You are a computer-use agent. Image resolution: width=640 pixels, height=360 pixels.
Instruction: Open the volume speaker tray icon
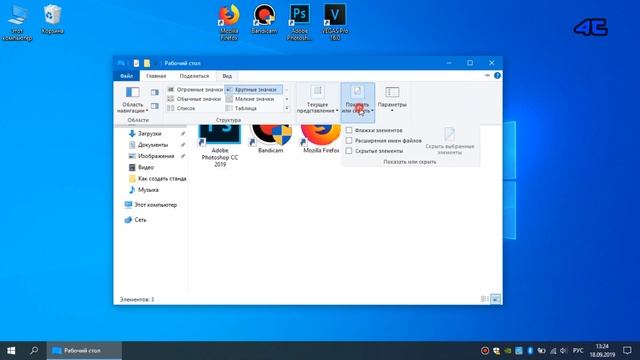pyautogui.click(x=564, y=351)
